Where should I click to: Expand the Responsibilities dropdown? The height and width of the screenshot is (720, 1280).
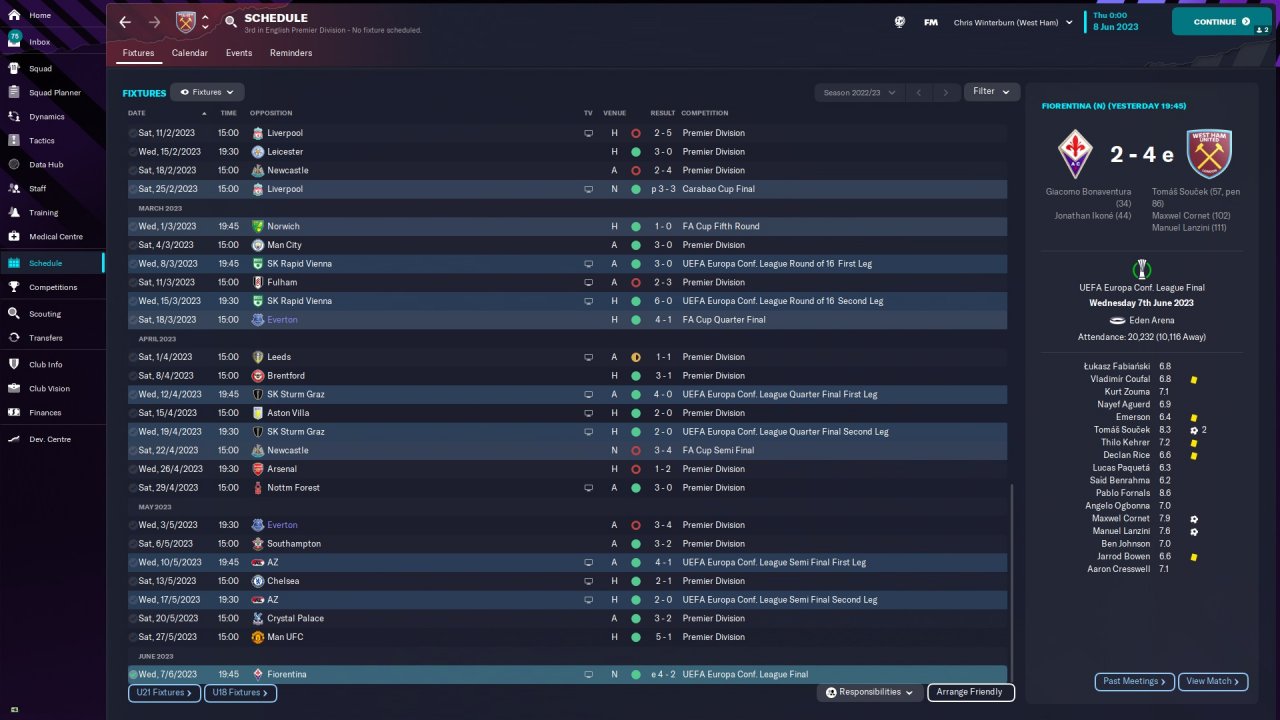869,692
